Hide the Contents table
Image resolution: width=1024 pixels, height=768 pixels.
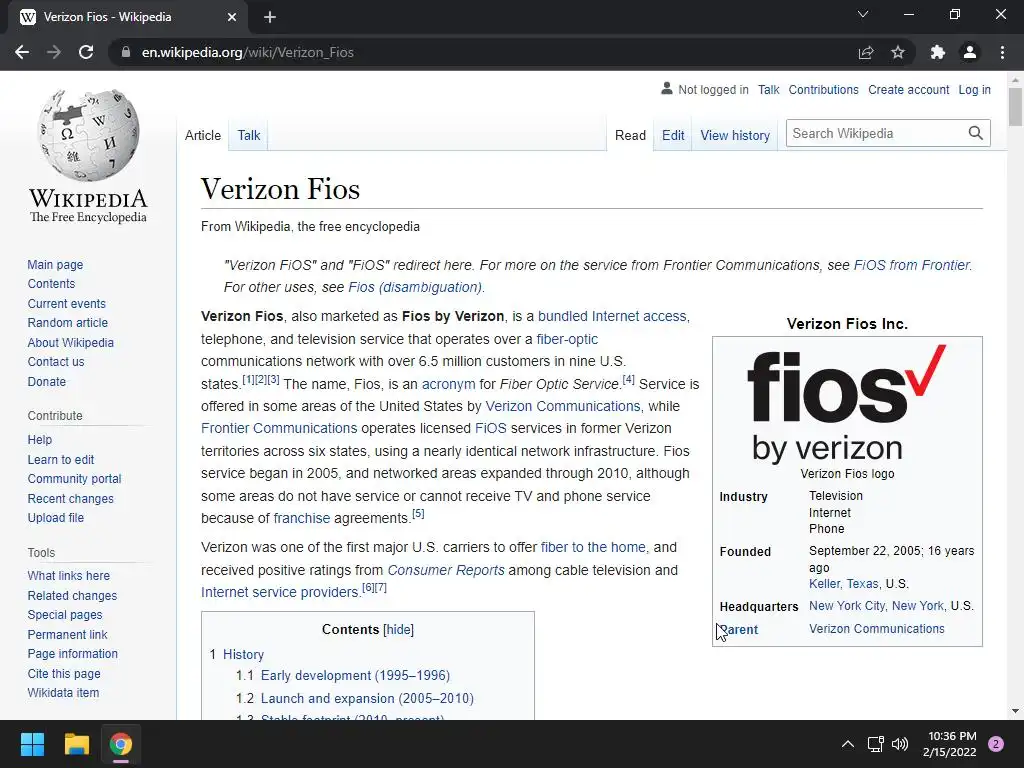pyautogui.click(x=398, y=630)
